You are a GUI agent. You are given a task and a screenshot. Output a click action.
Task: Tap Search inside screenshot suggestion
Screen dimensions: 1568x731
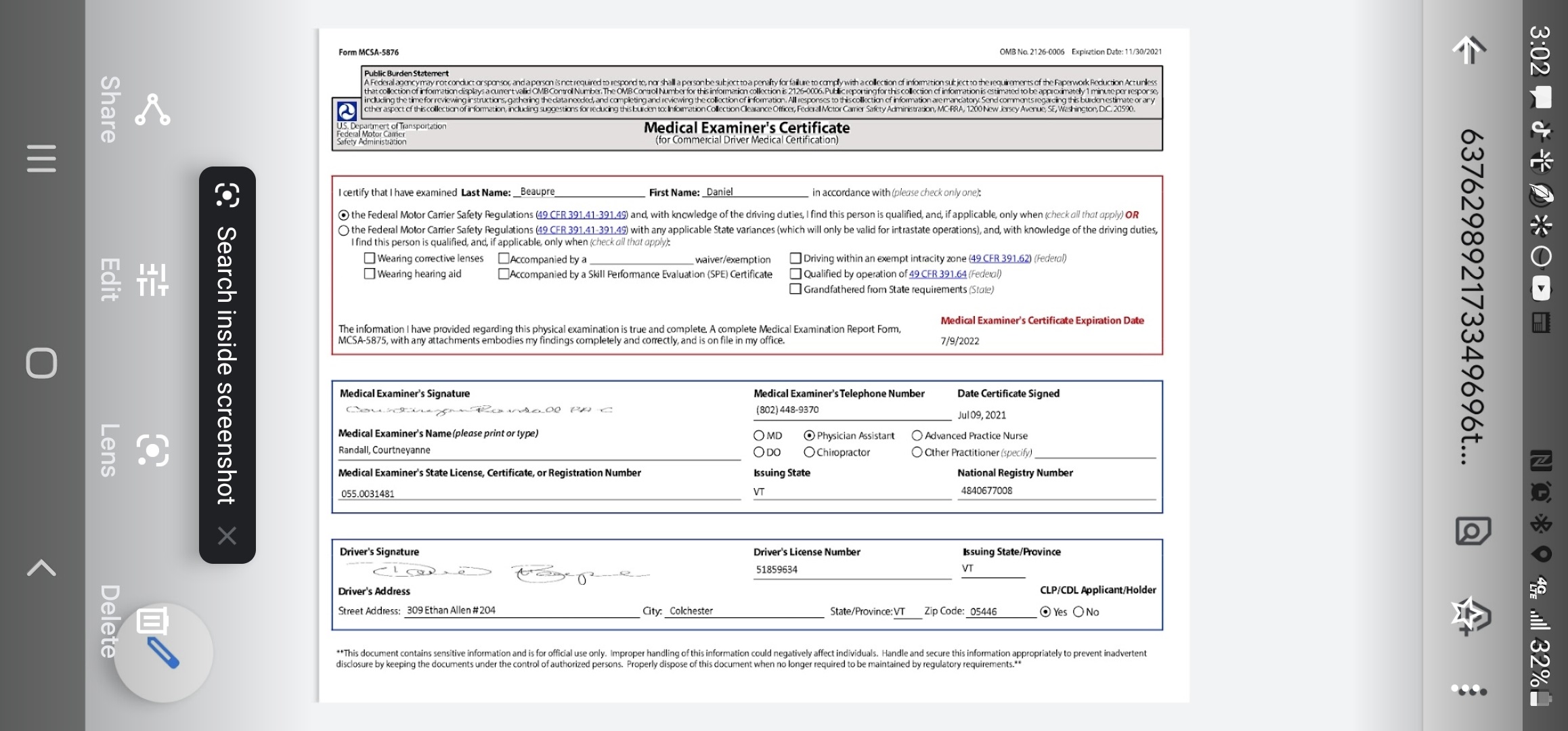pyautogui.click(x=226, y=365)
